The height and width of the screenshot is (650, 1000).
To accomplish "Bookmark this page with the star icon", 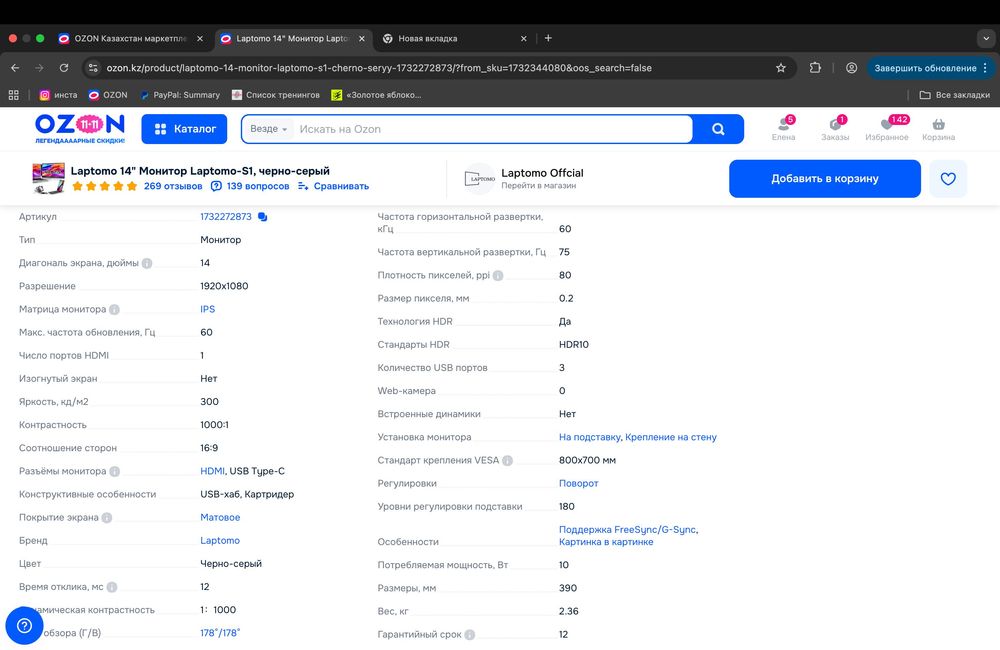I will (781, 68).
